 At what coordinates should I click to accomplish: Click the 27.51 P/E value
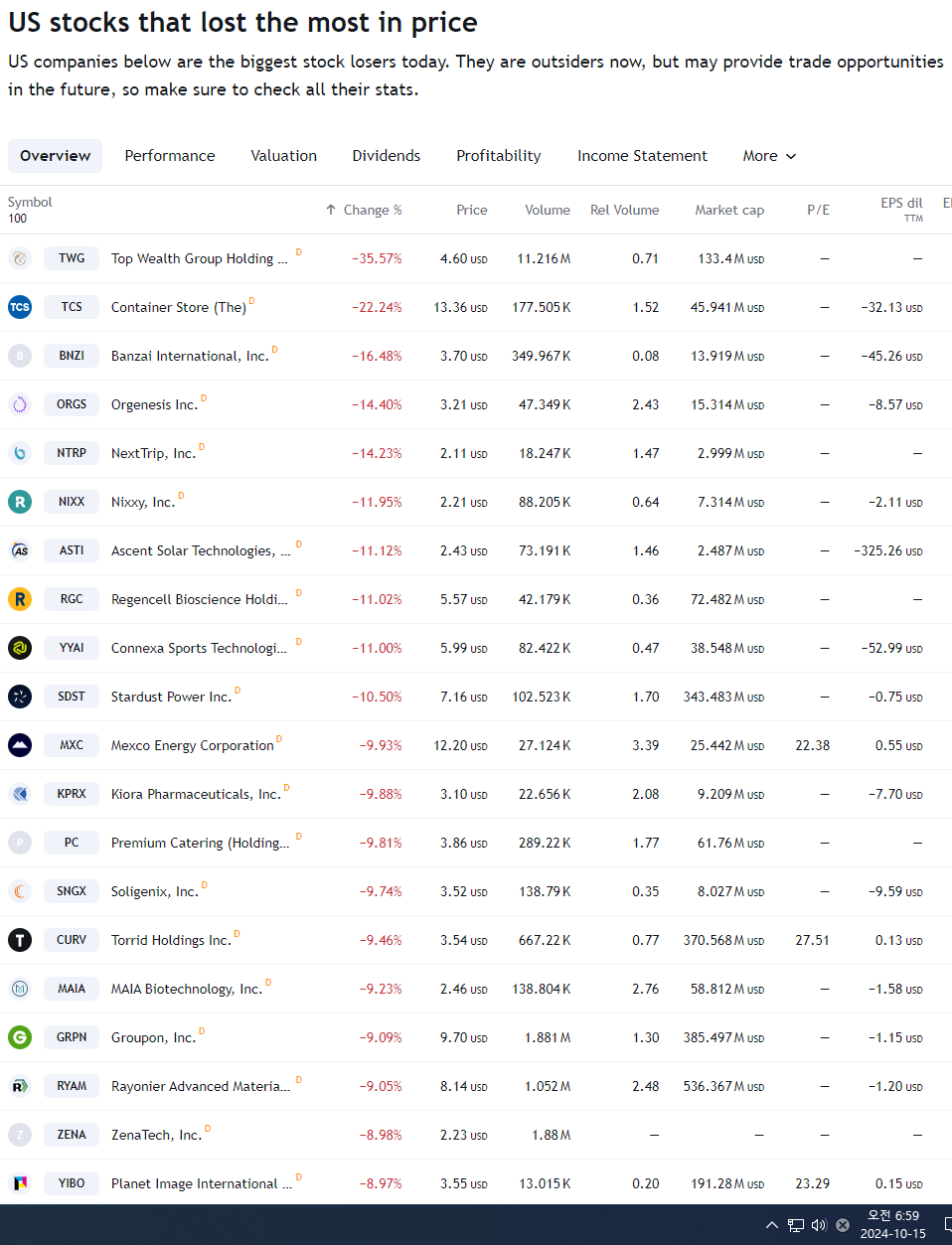click(x=813, y=940)
